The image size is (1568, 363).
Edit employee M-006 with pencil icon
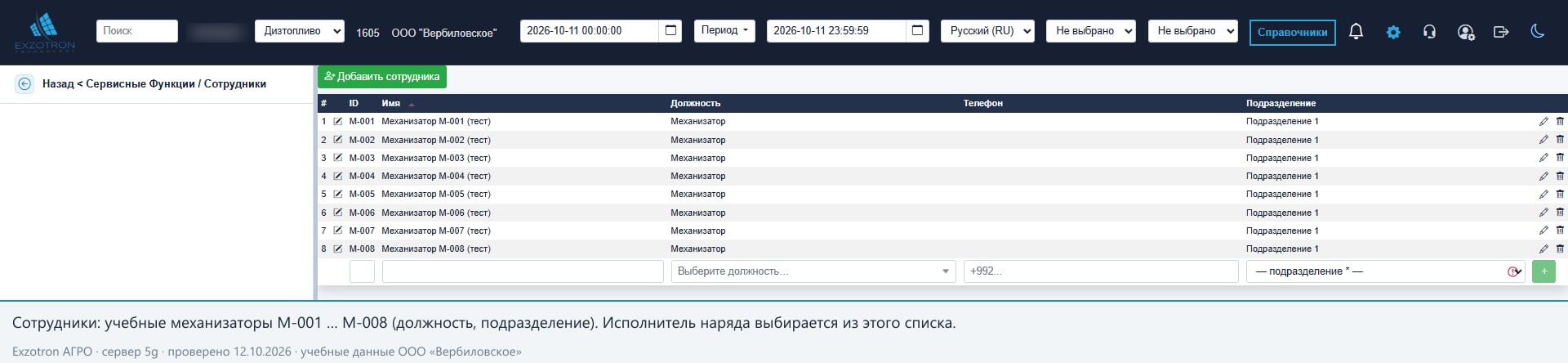click(x=1543, y=213)
